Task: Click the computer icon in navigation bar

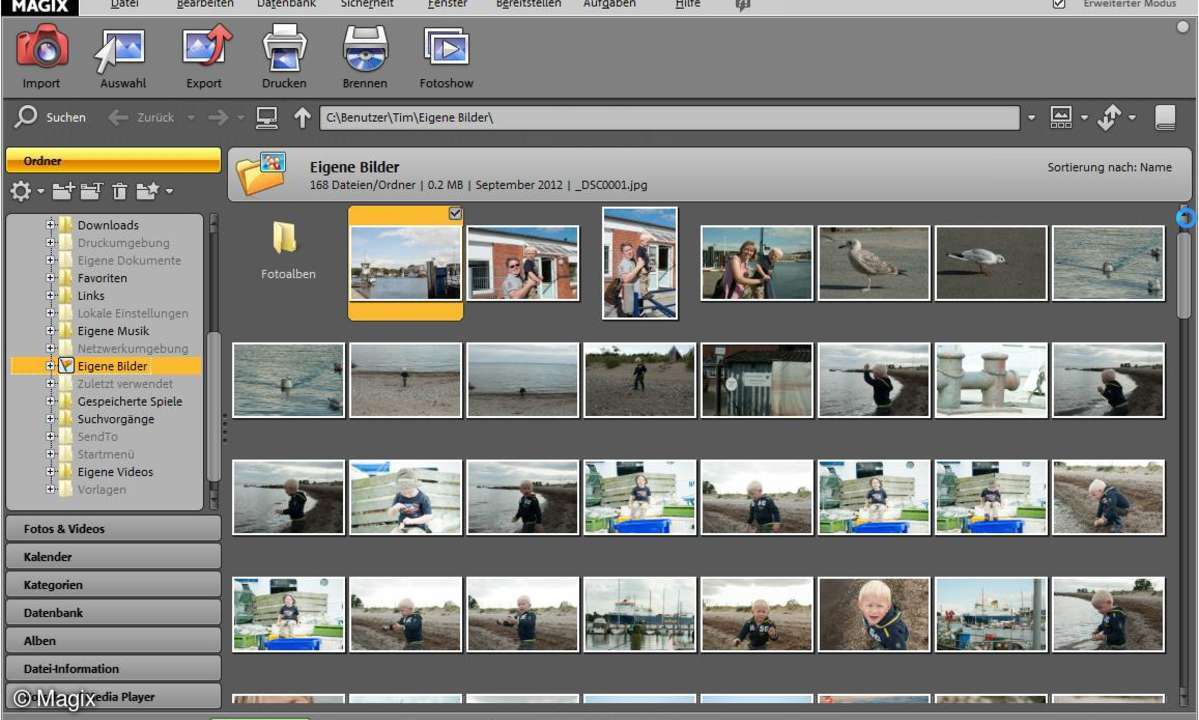Action: coord(267,118)
